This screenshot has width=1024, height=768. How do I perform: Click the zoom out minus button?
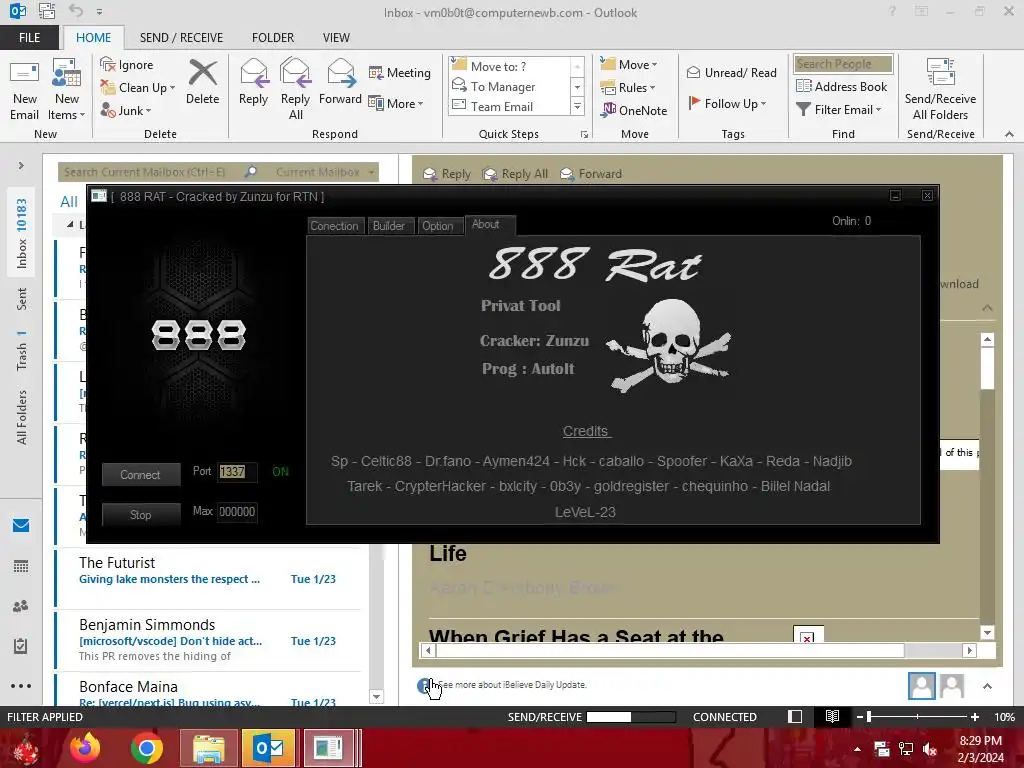click(x=860, y=716)
